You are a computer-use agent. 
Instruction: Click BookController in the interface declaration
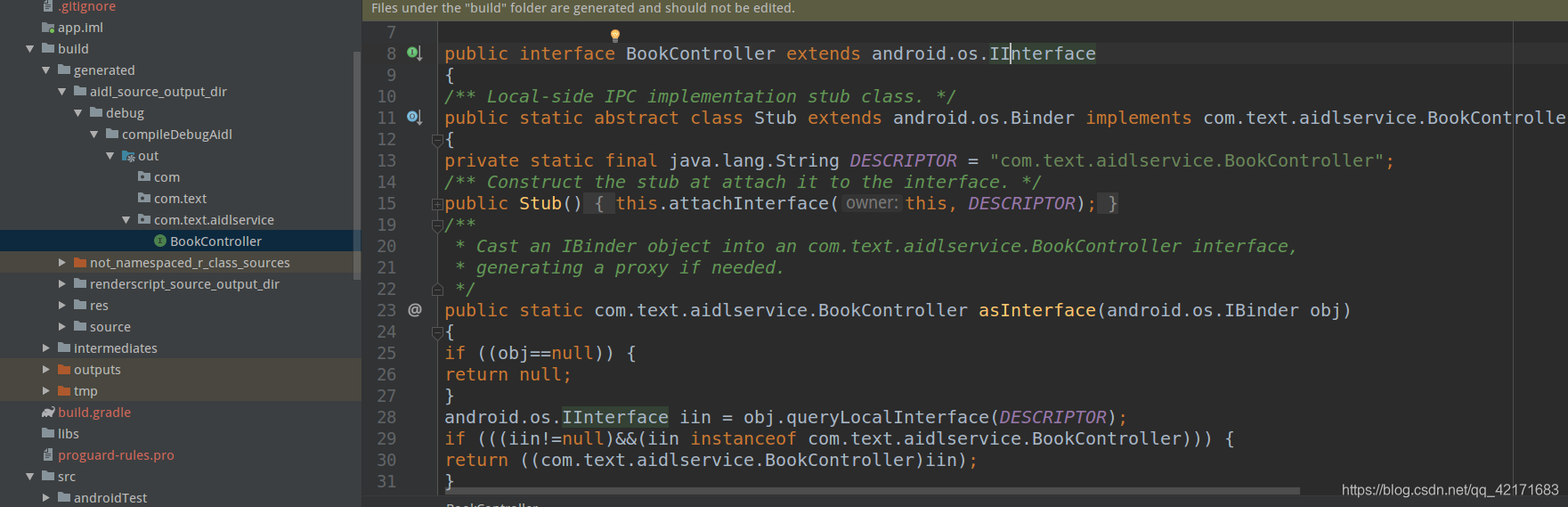[x=701, y=54]
